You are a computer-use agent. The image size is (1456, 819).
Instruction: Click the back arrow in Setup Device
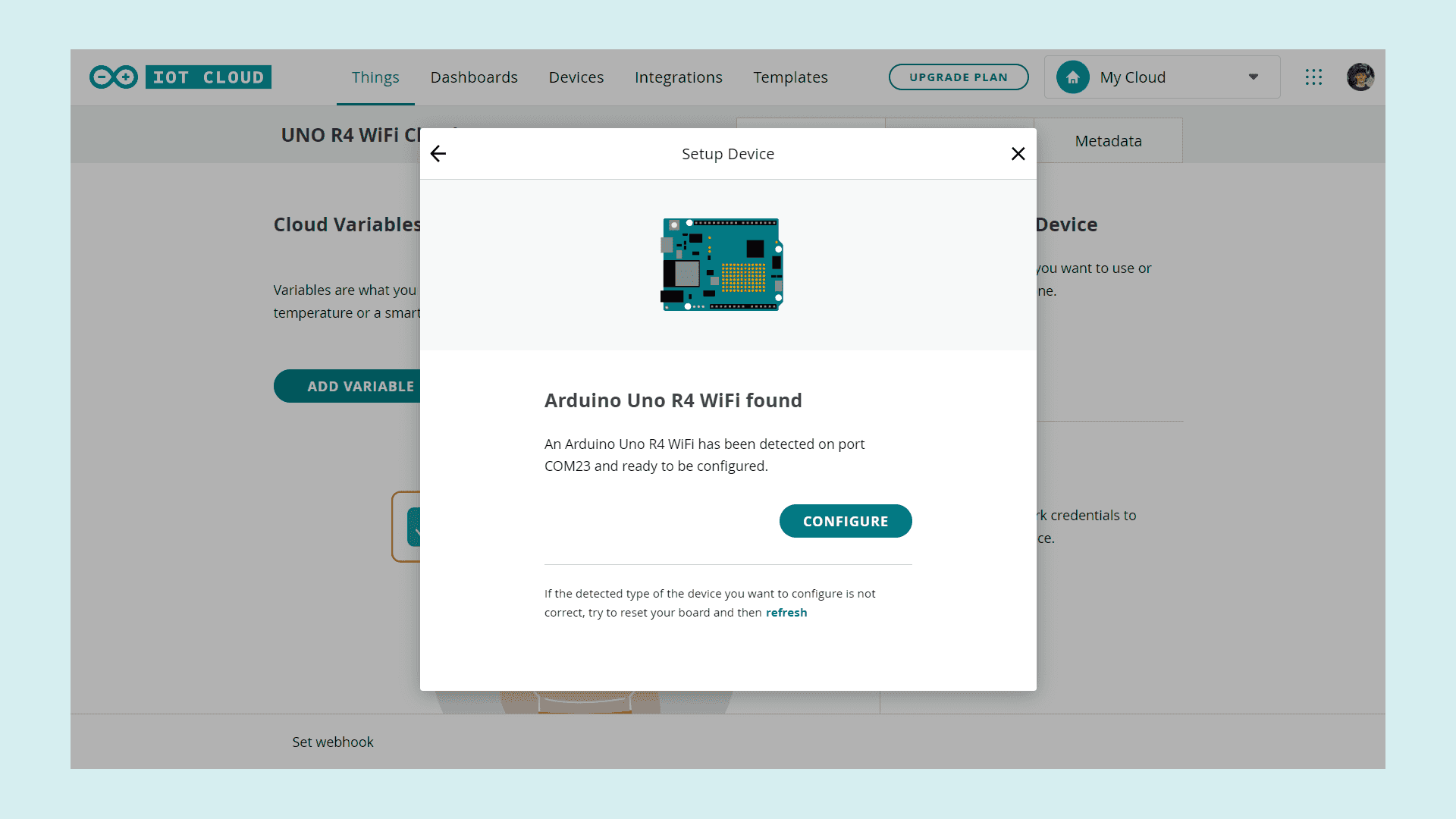click(x=438, y=154)
